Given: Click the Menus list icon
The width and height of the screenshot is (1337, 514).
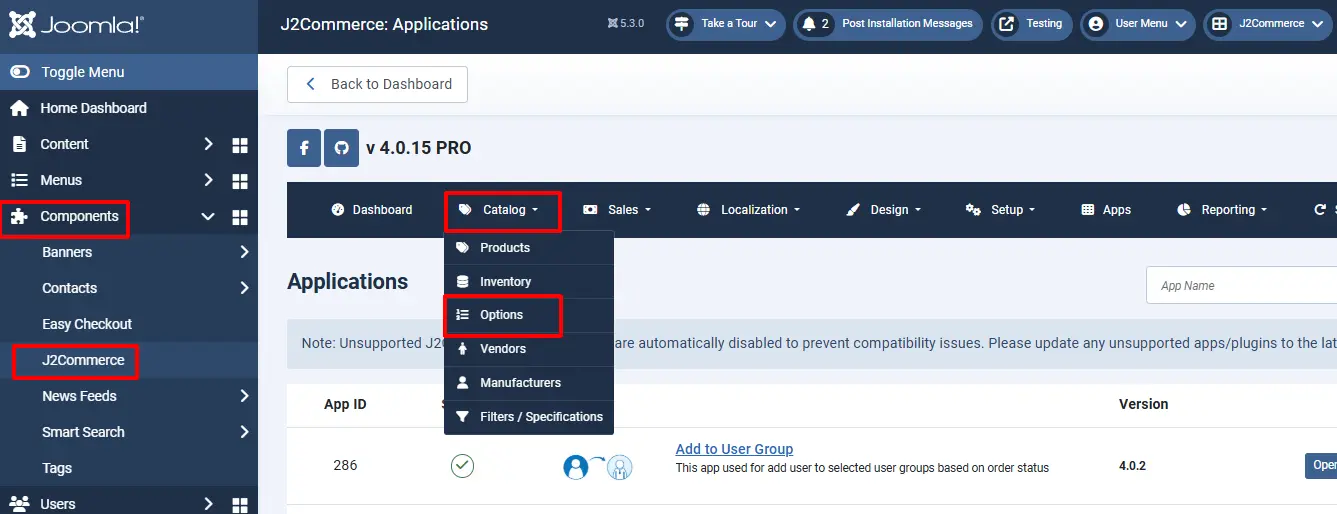Looking at the screenshot, I should 19,180.
